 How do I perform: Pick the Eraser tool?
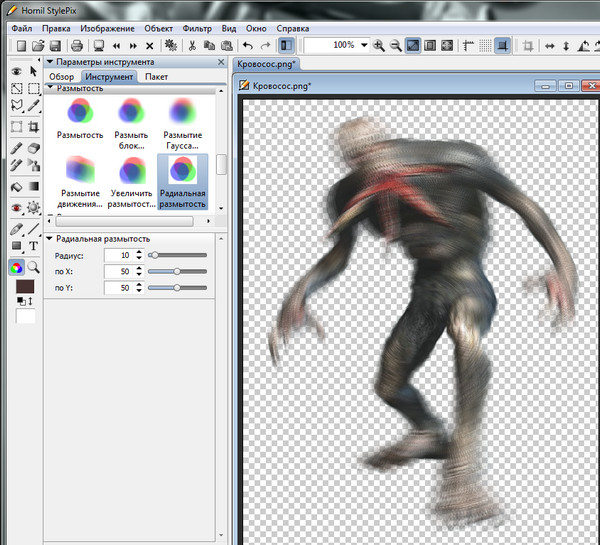point(34,148)
